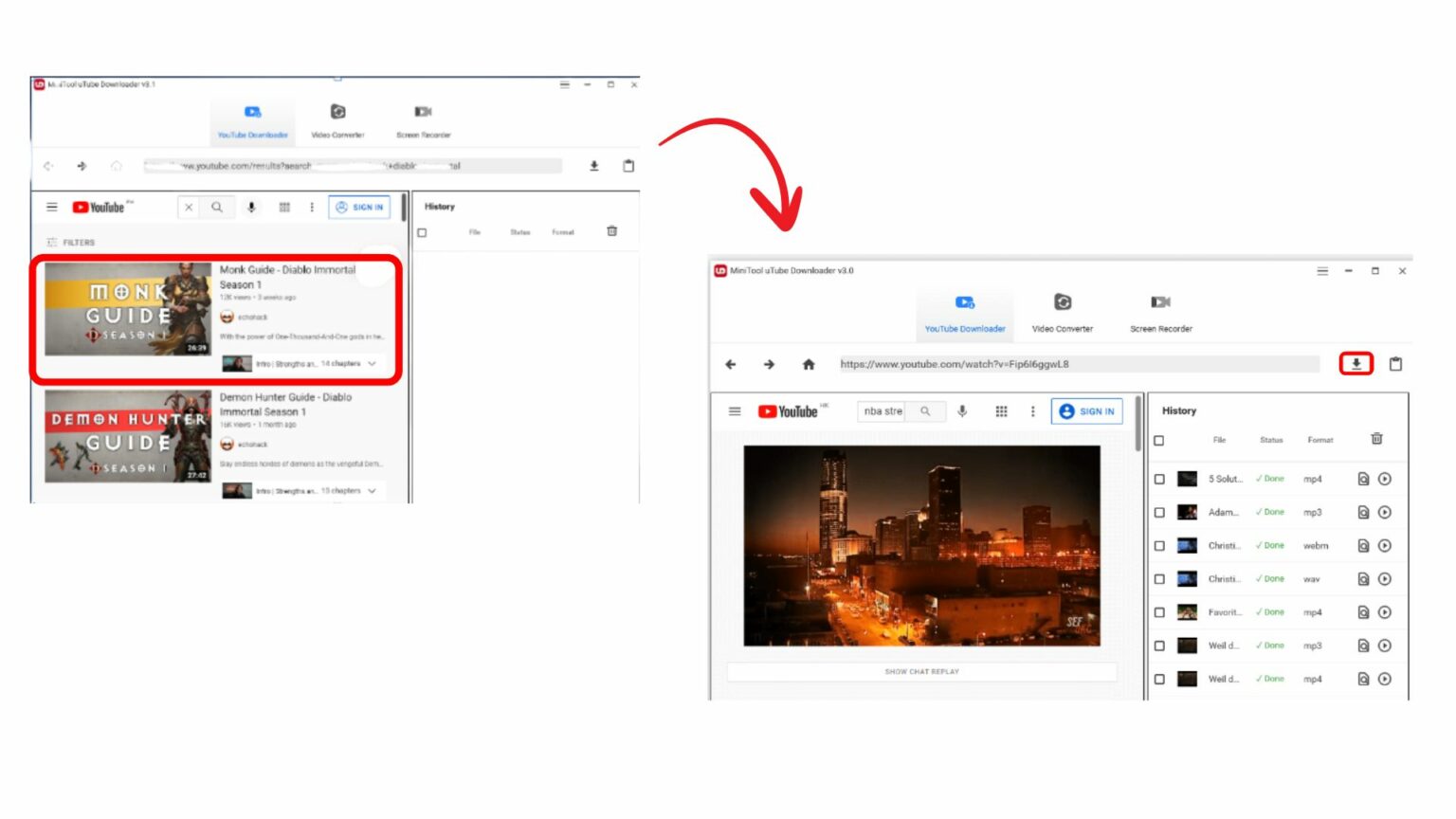Open the YouTube apps grid icon
The width and height of the screenshot is (1456, 819).
(1001, 410)
